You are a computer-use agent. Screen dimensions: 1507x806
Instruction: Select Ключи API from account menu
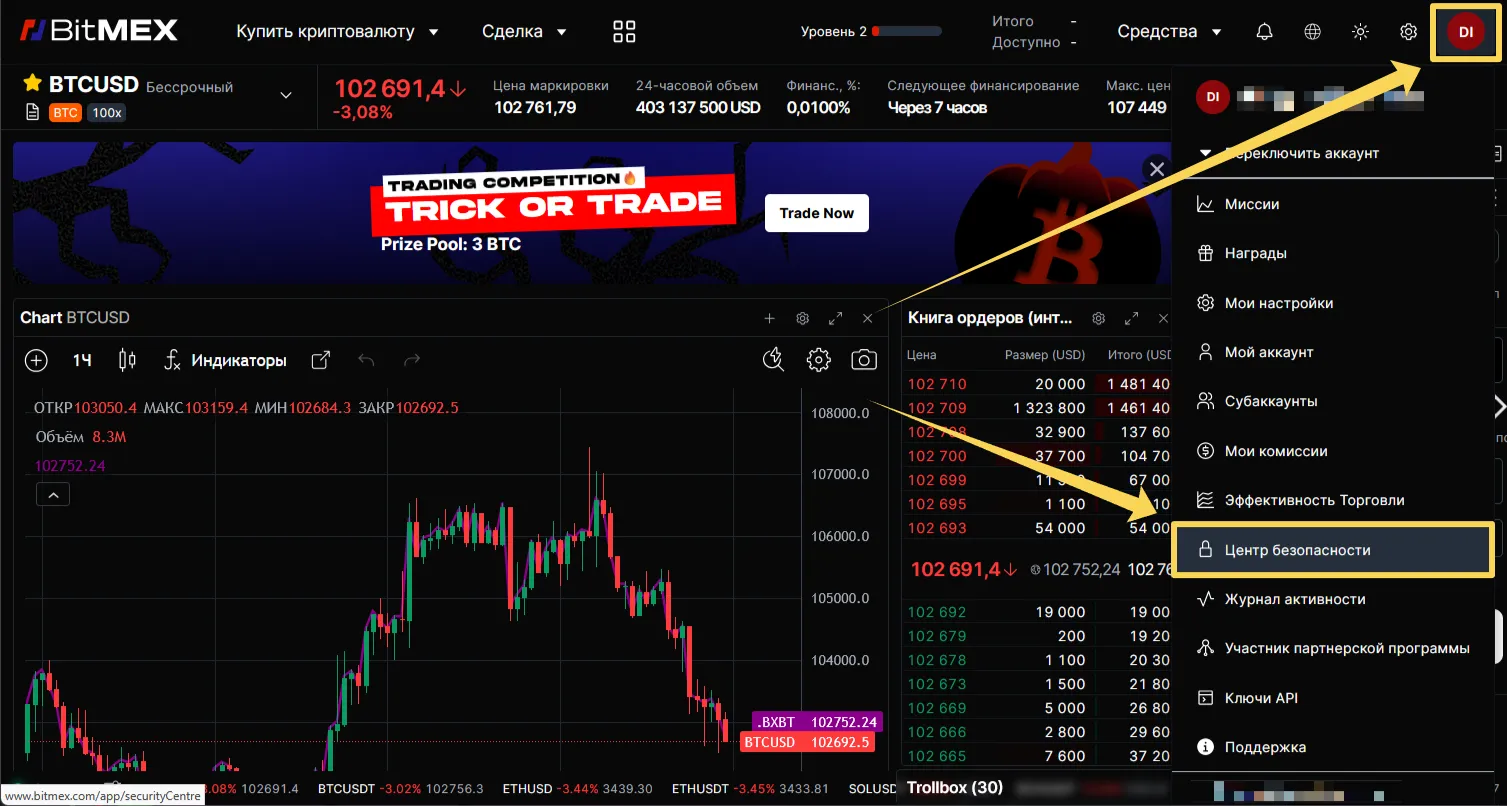point(1260,698)
